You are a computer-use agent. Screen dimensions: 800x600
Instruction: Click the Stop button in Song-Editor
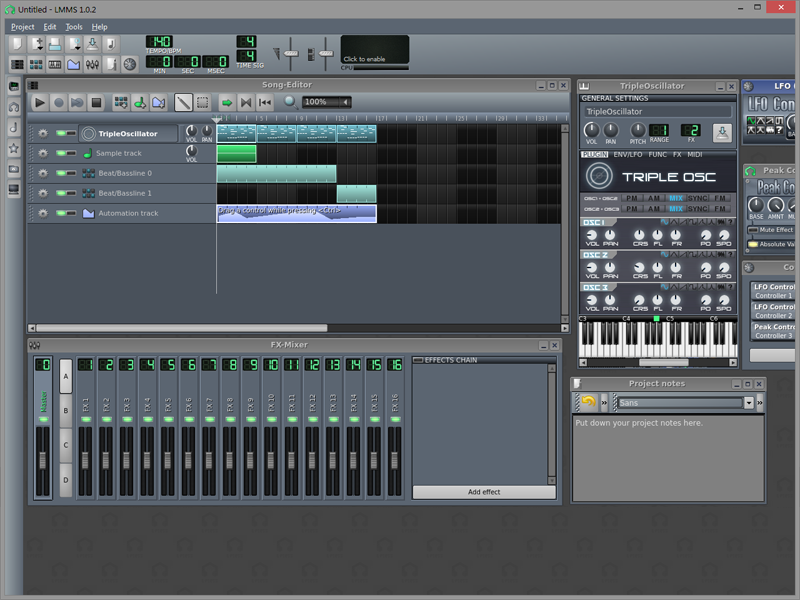click(x=96, y=102)
